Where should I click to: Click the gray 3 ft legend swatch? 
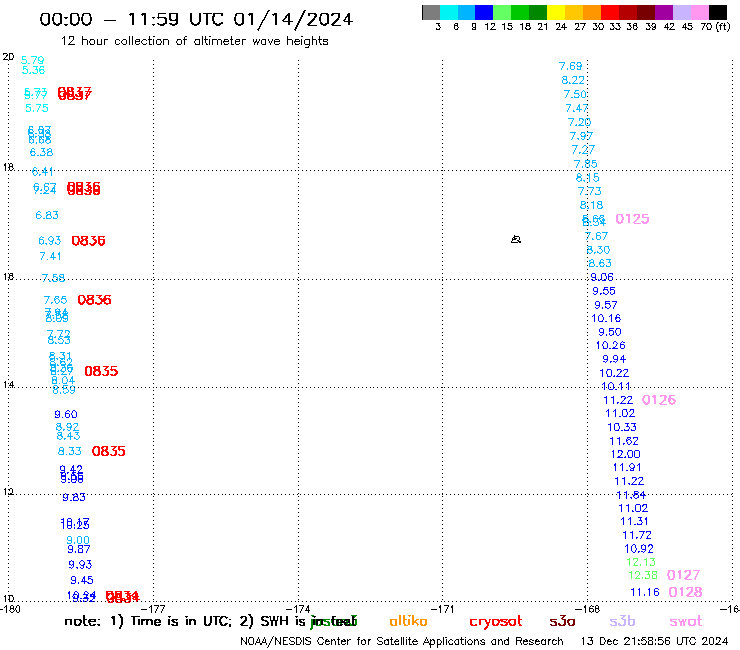(x=431, y=12)
